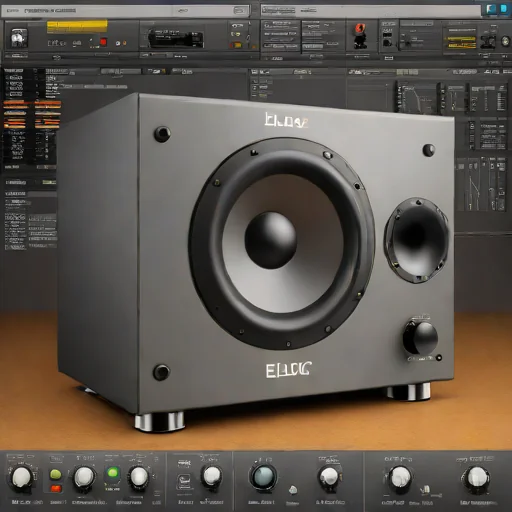Toggle the bright green round LED button

[x=113, y=473]
